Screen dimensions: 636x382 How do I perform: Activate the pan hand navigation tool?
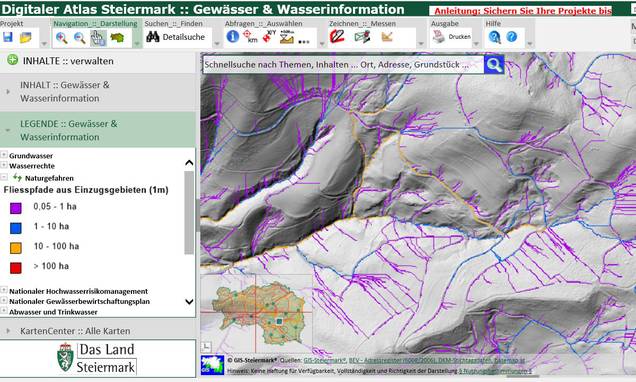coord(98,38)
